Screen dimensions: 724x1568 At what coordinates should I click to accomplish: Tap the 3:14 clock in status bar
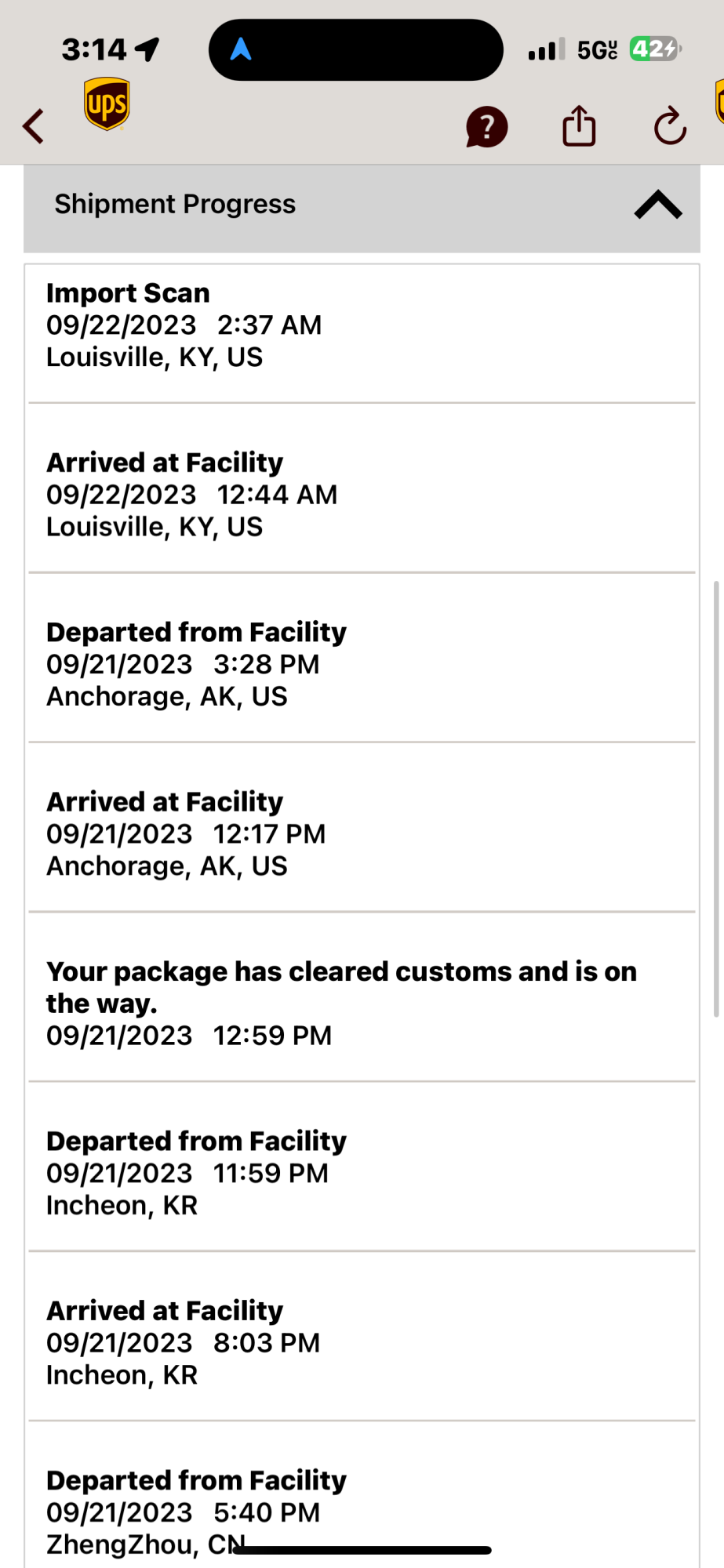94,50
